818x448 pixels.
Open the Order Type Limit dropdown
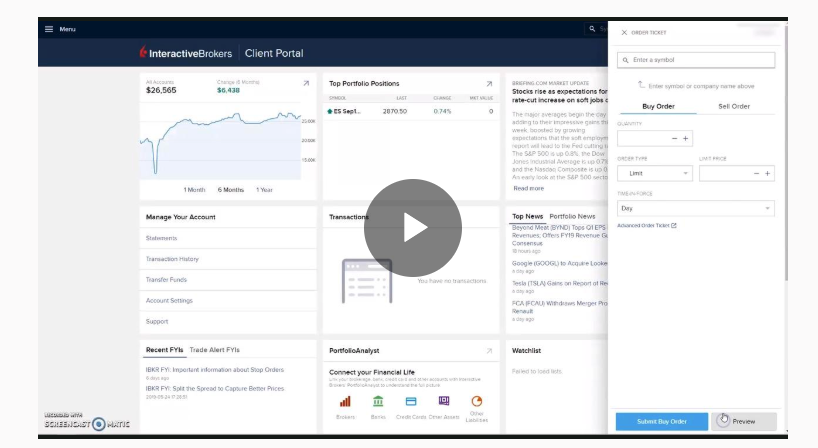click(x=654, y=173)
